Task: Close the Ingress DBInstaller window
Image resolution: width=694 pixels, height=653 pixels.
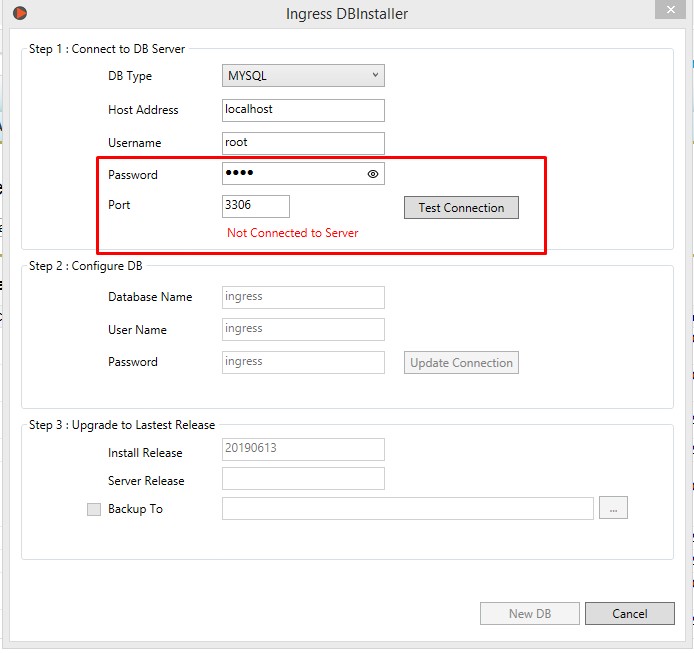Action: pyautogui.click(x=671, y=9)
